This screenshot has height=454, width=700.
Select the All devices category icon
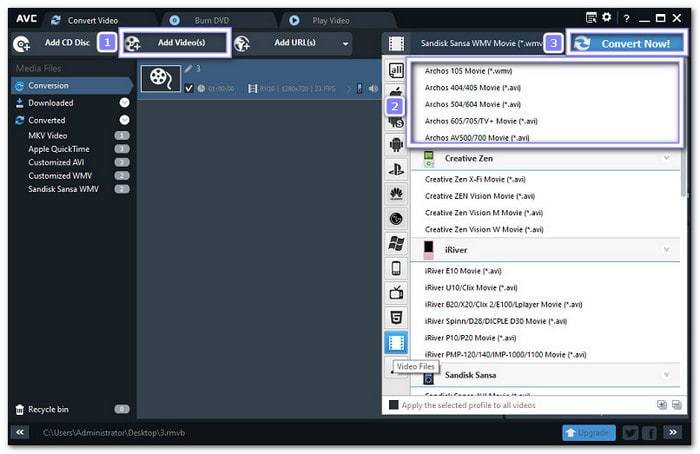(396, 71)
